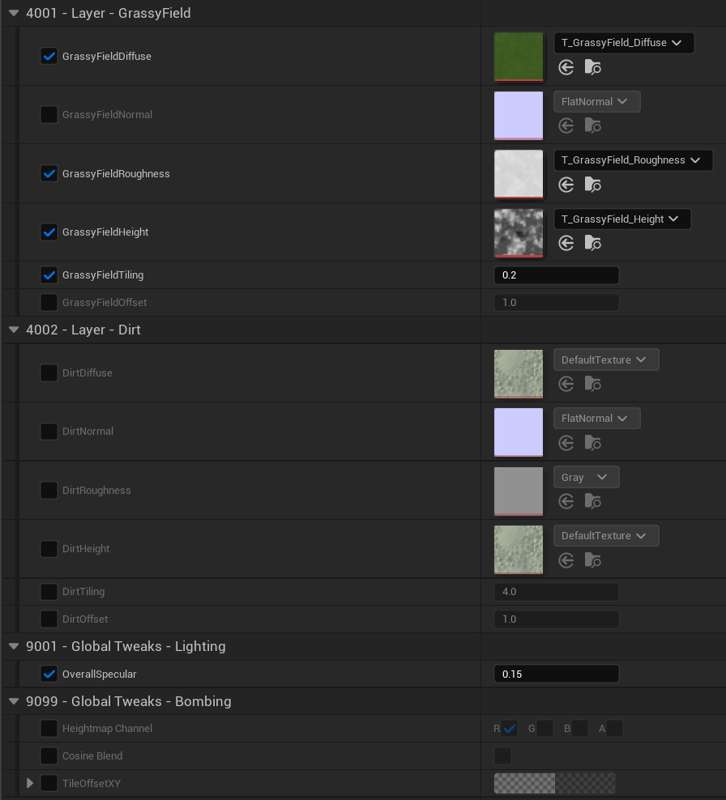Viewport: 726px width, 800px height.
Task: Click use-selected-asset arrow icon for GrassyFieldDiffuse
Action: tap(566, 68)
